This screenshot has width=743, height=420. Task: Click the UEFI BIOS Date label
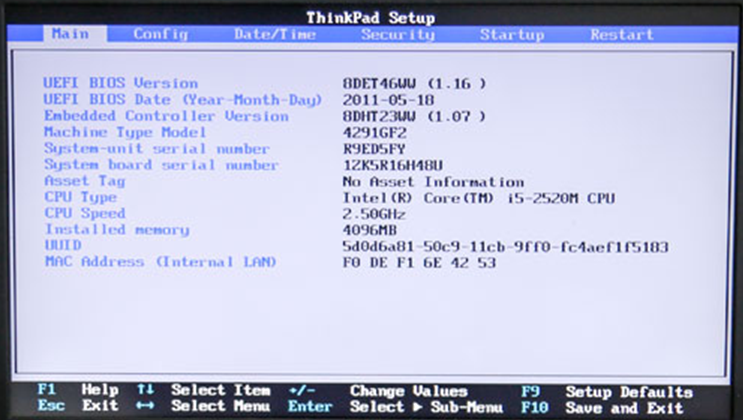pos(183,100)
